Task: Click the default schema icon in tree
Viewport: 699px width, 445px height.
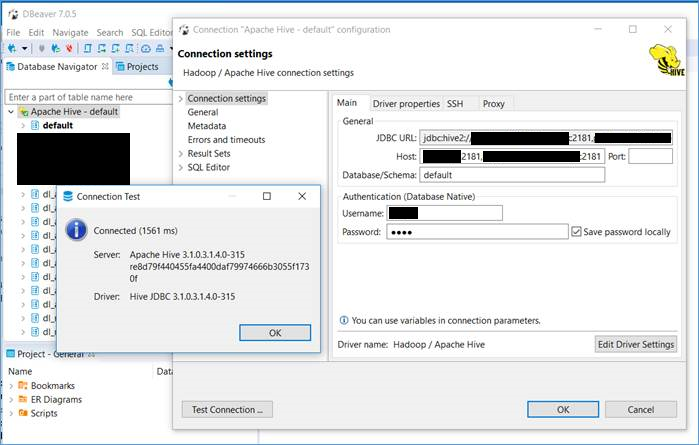Action: [x=35, y=125]
